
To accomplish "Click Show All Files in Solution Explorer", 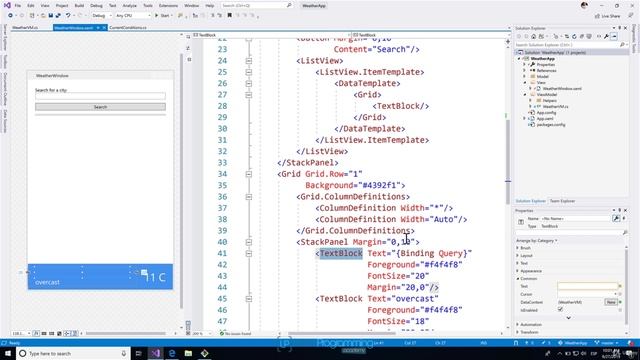I will click(589, 36).
